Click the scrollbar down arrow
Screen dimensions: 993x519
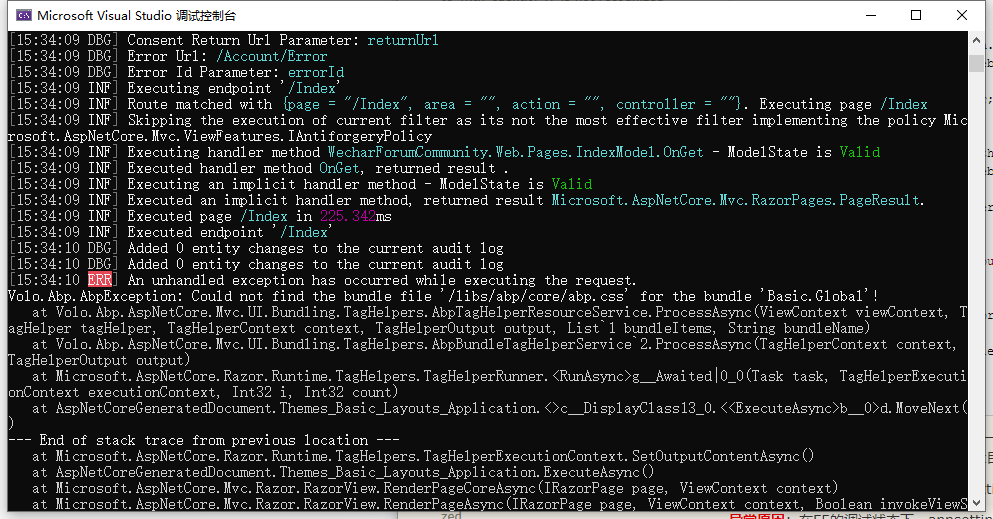click(976, 503)
